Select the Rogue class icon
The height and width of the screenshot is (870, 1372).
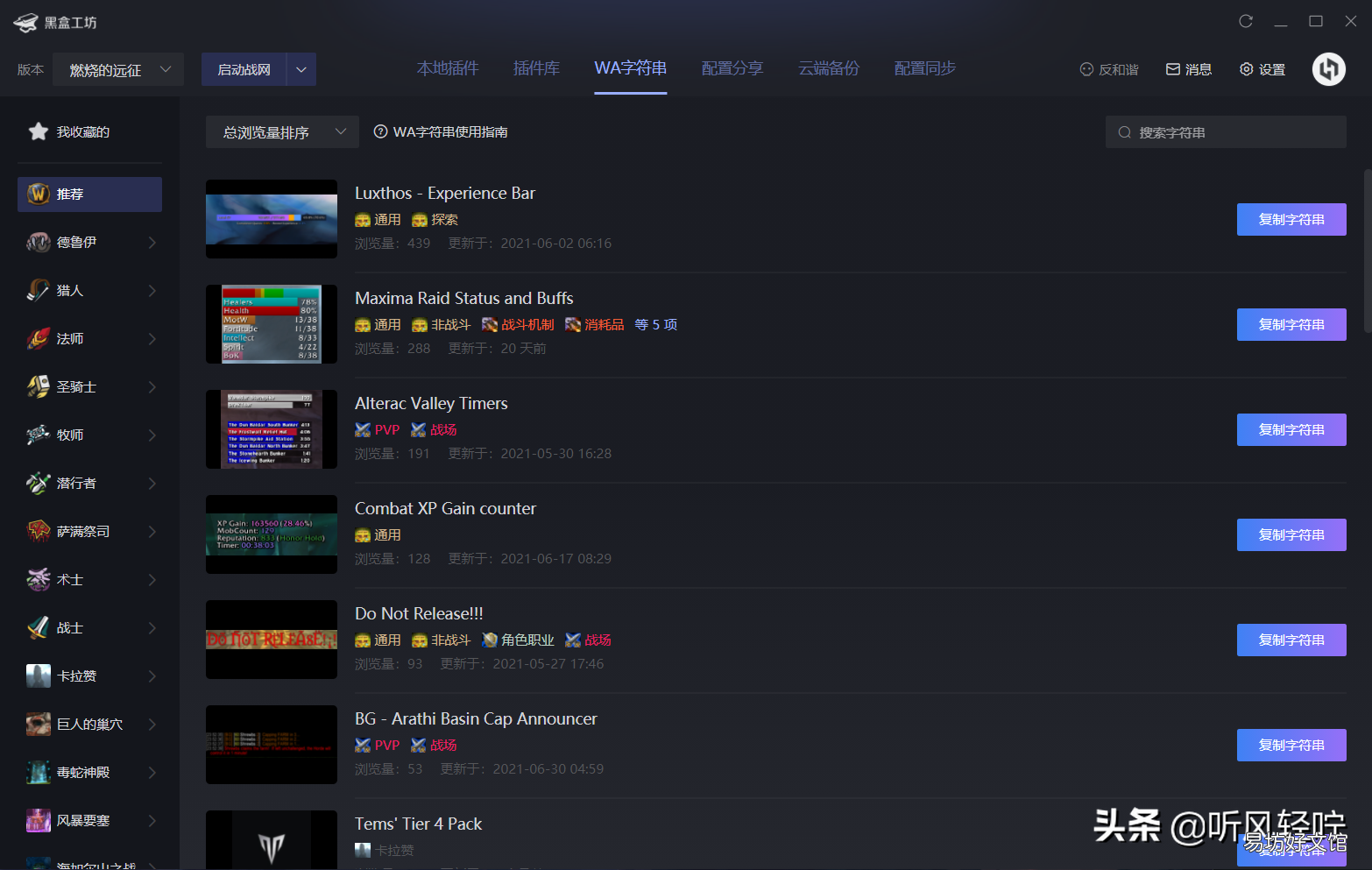click(39, 483)
